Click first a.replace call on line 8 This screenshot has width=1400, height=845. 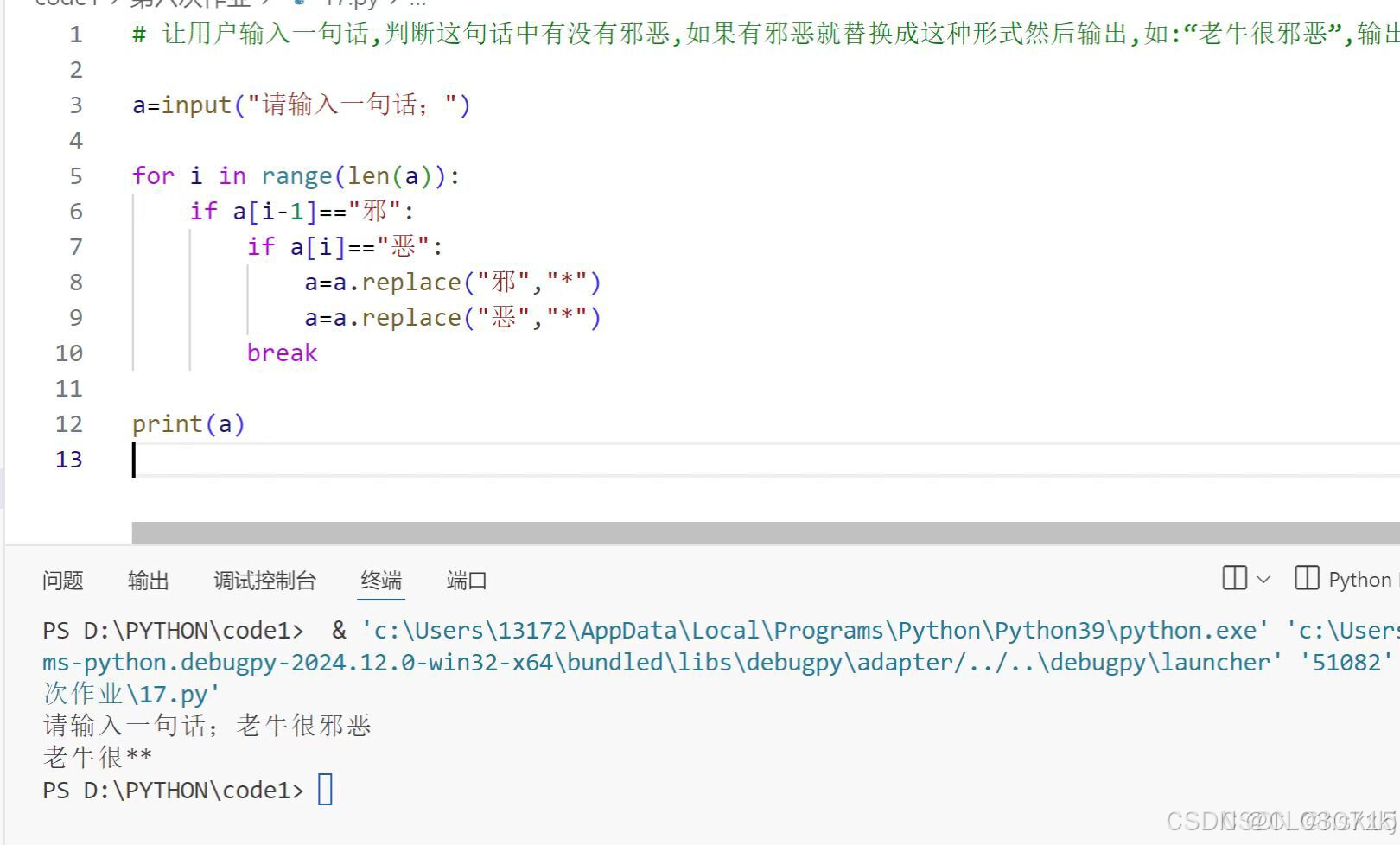(x=452, y=283)
